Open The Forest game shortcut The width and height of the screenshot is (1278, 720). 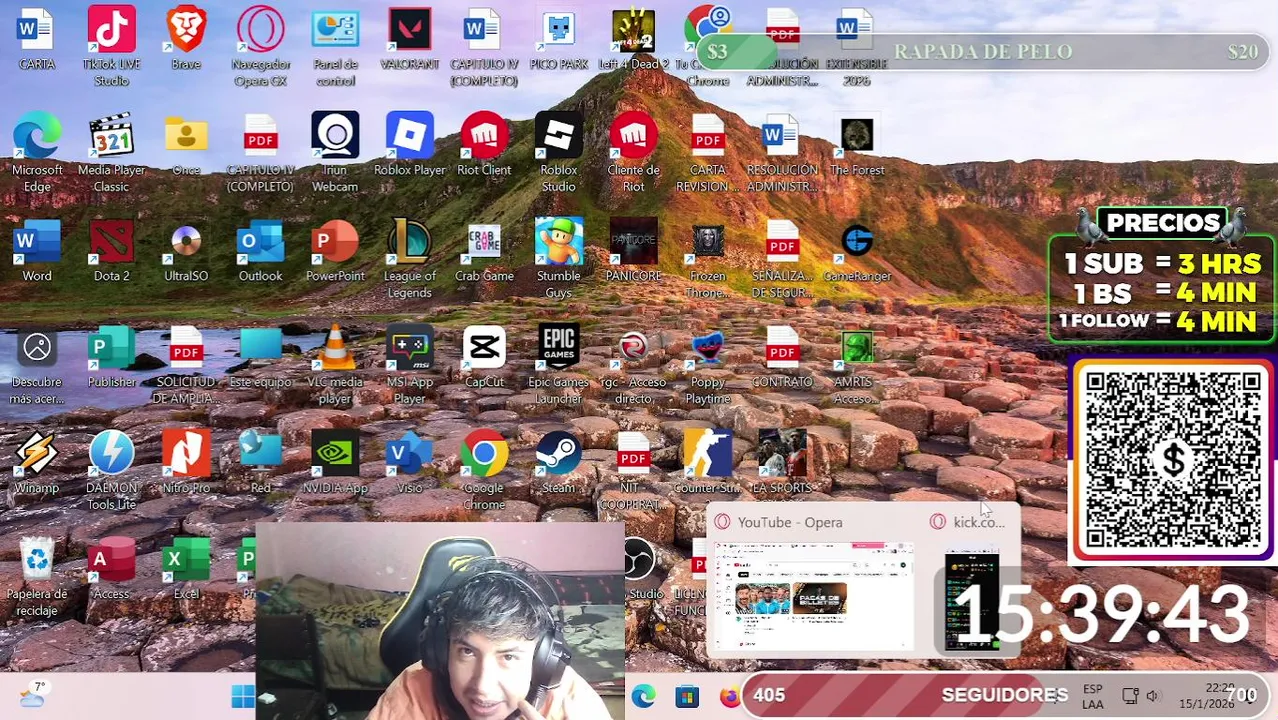point(857,146)
